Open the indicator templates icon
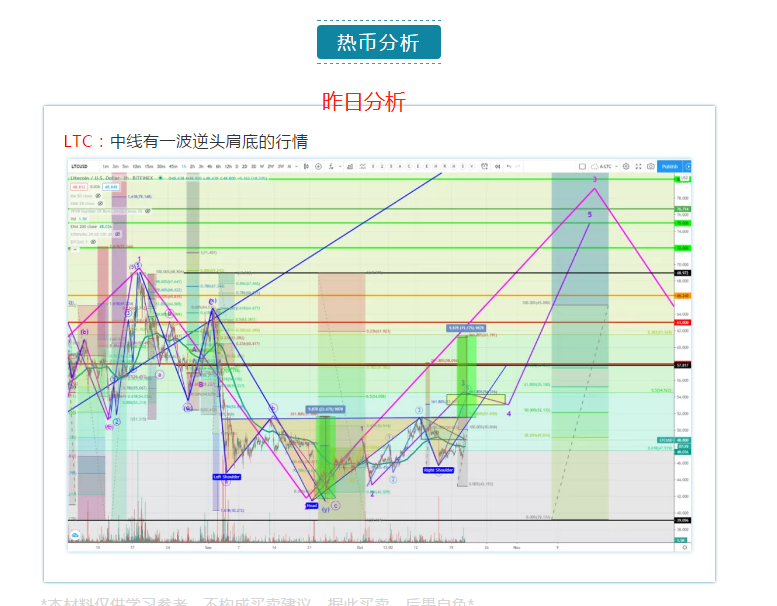Viewport: 777px width, 606px height. pyautogui.click(x=350, y=166)
